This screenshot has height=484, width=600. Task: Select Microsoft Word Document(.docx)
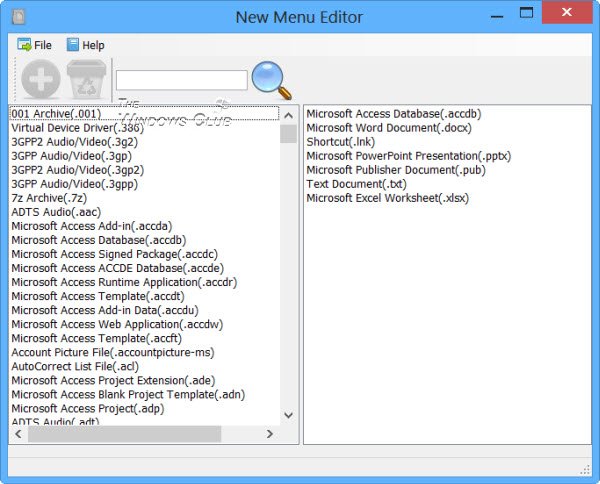pos(389,128)
